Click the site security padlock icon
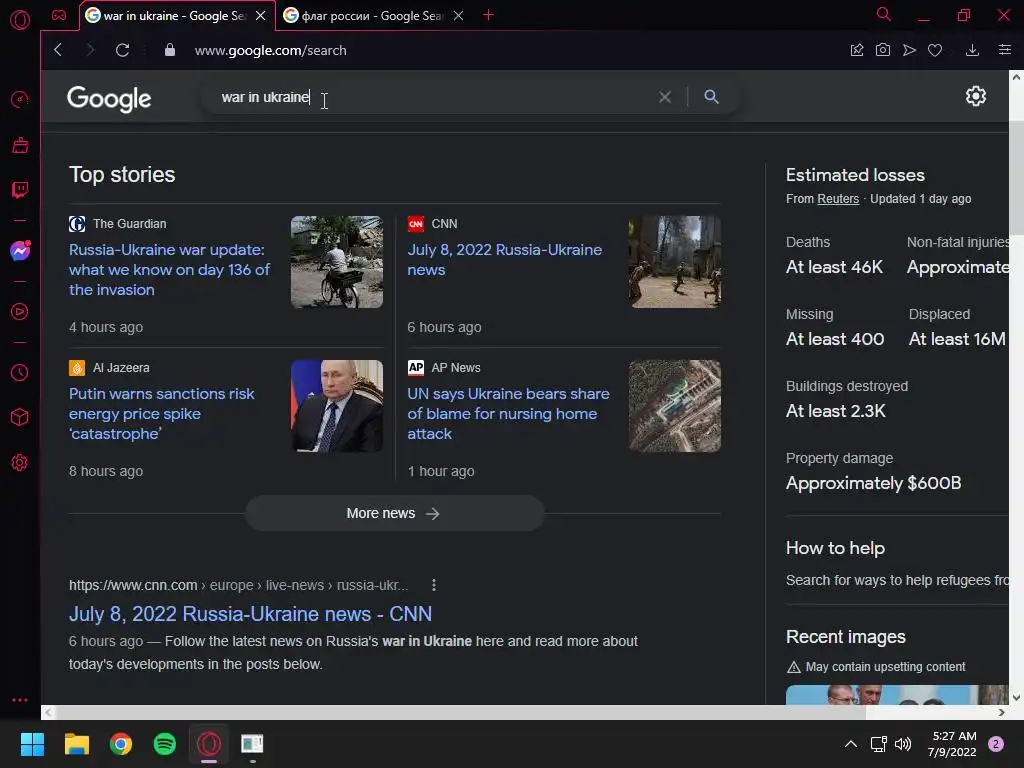The width and height of the screenshot is (1024, 768). pyautogui.click(x=170, y=50)
